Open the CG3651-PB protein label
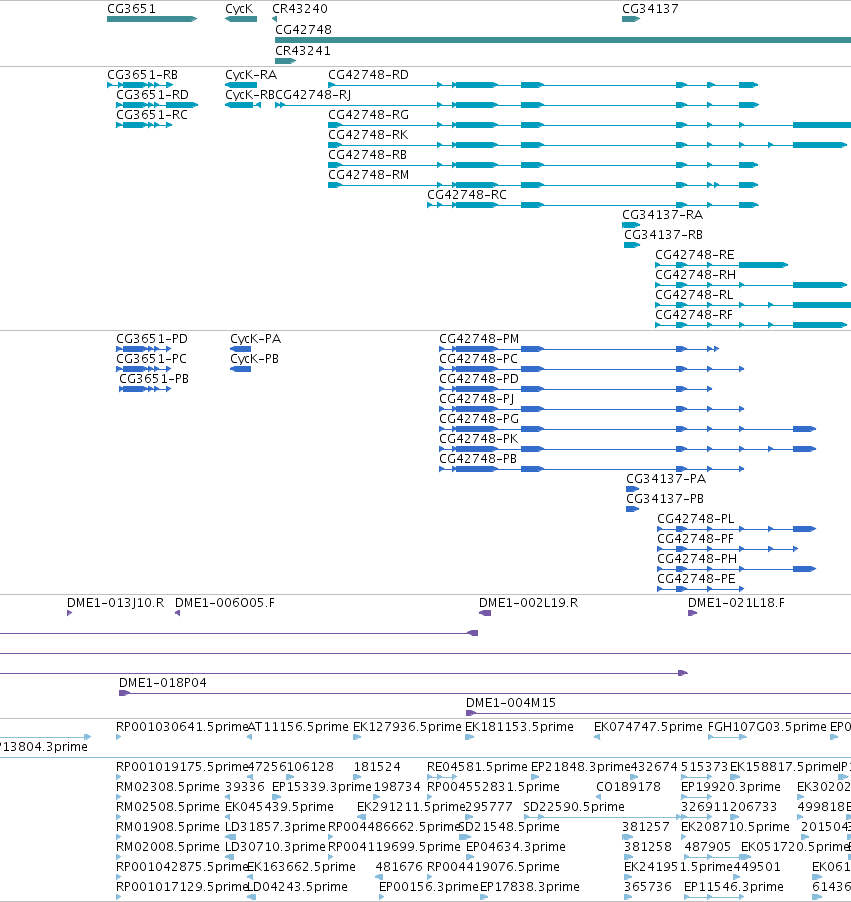 pos(154,379)
